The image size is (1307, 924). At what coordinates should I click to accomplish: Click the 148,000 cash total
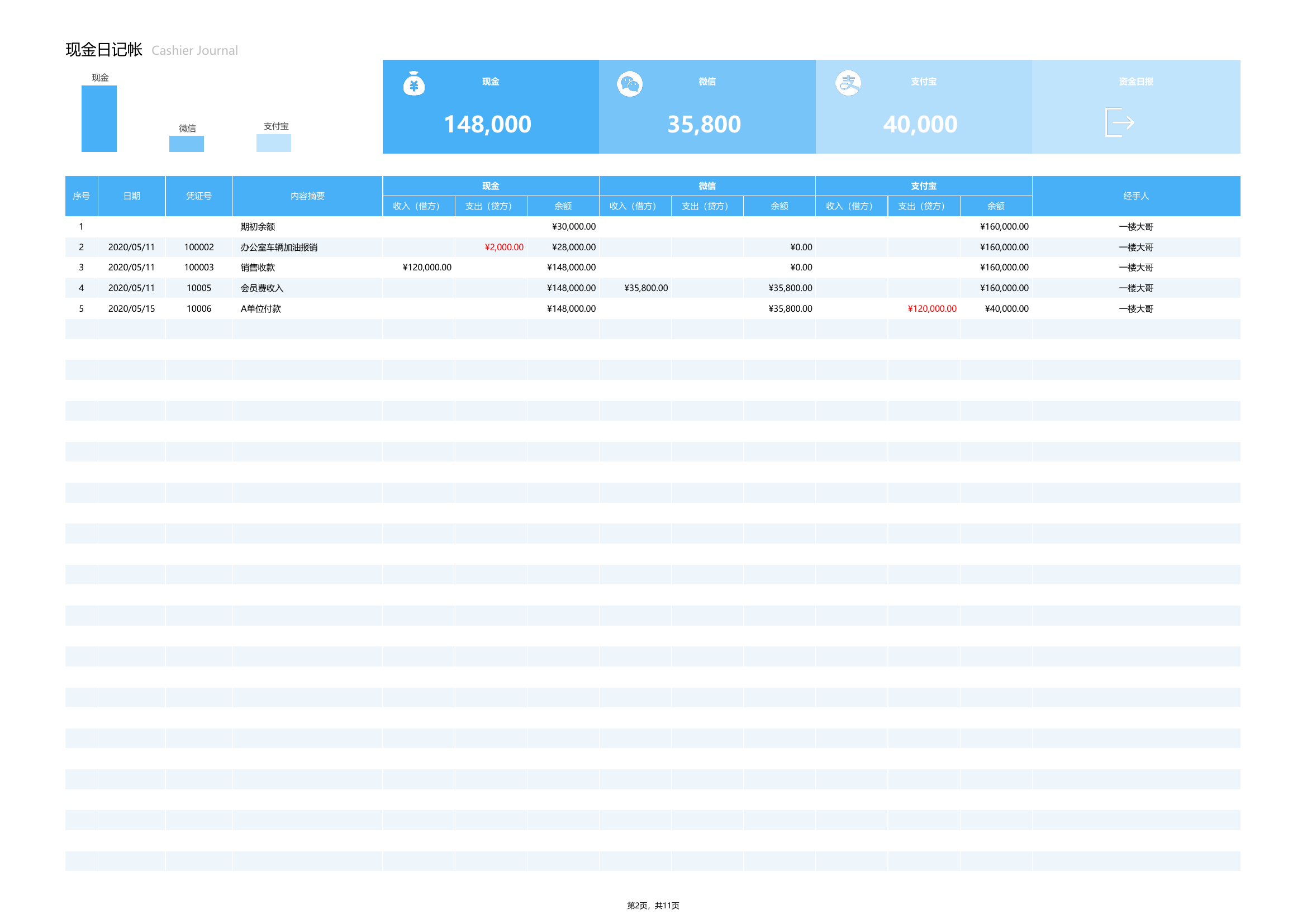point(487,124)
